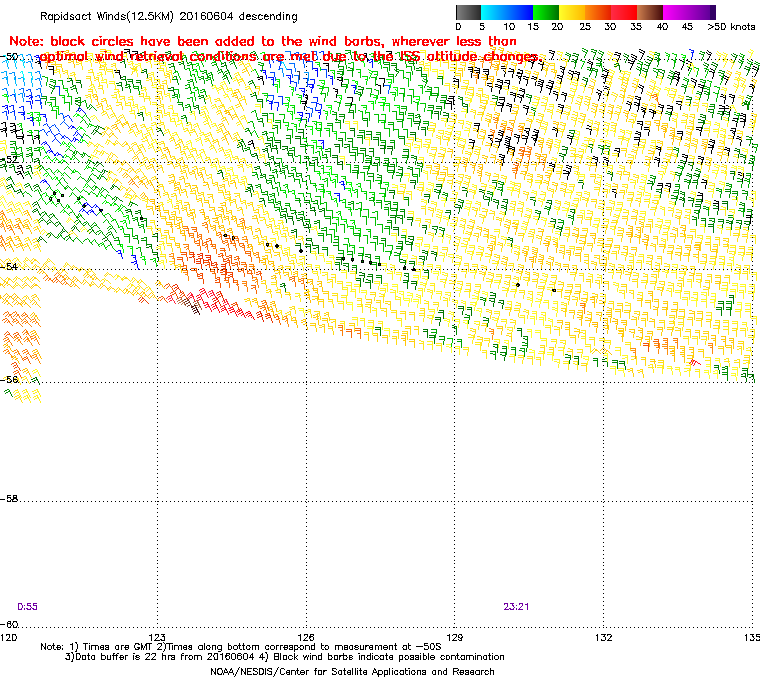Image resolution: width=760 pixels, height=688 pixels.
Task: Select the '15' legend scale label
Action: (x=533, y=27)
